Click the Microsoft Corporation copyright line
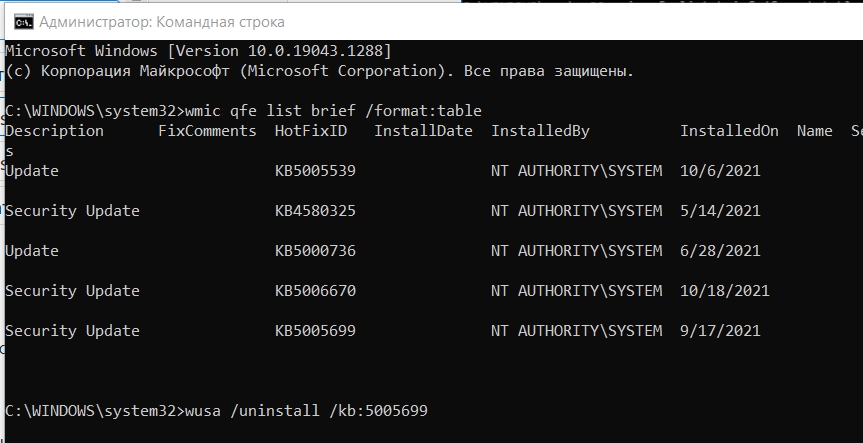Viewport: 863px width, 443px height. (319, 71)
